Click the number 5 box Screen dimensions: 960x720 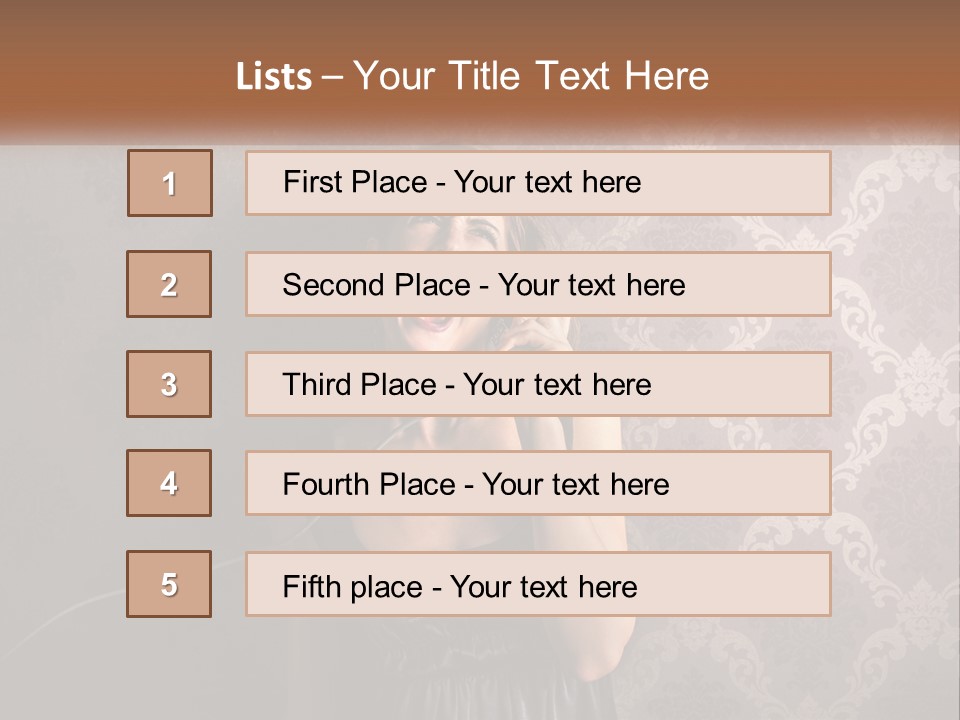(x=169, y=584)
